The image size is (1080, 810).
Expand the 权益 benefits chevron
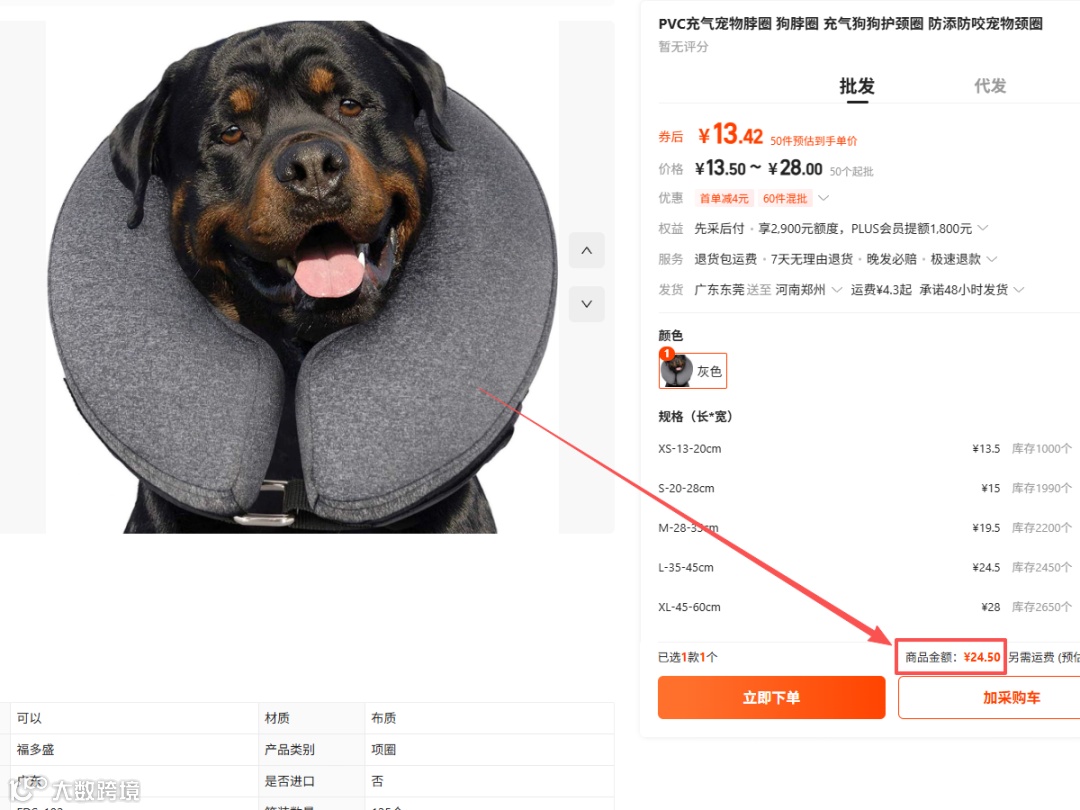tap(983, 228)
